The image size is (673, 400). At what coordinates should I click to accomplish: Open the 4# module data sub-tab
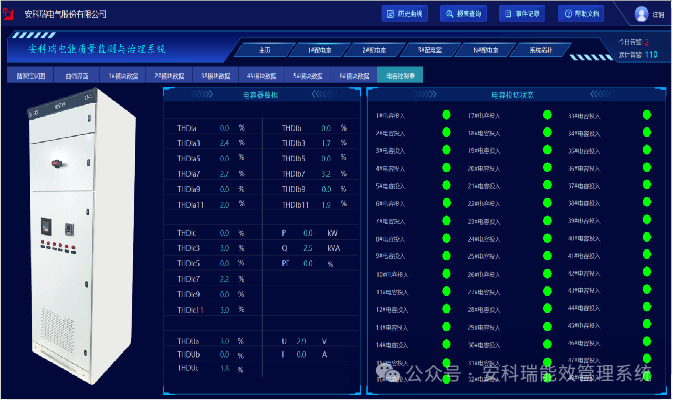(x=262, y=76)
